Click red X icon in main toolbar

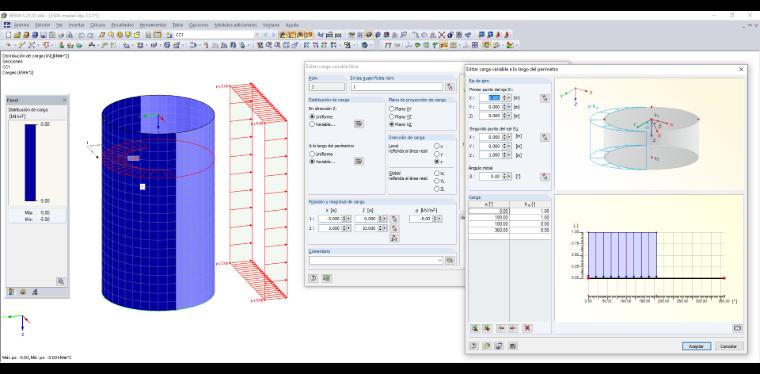coord(442,35)
